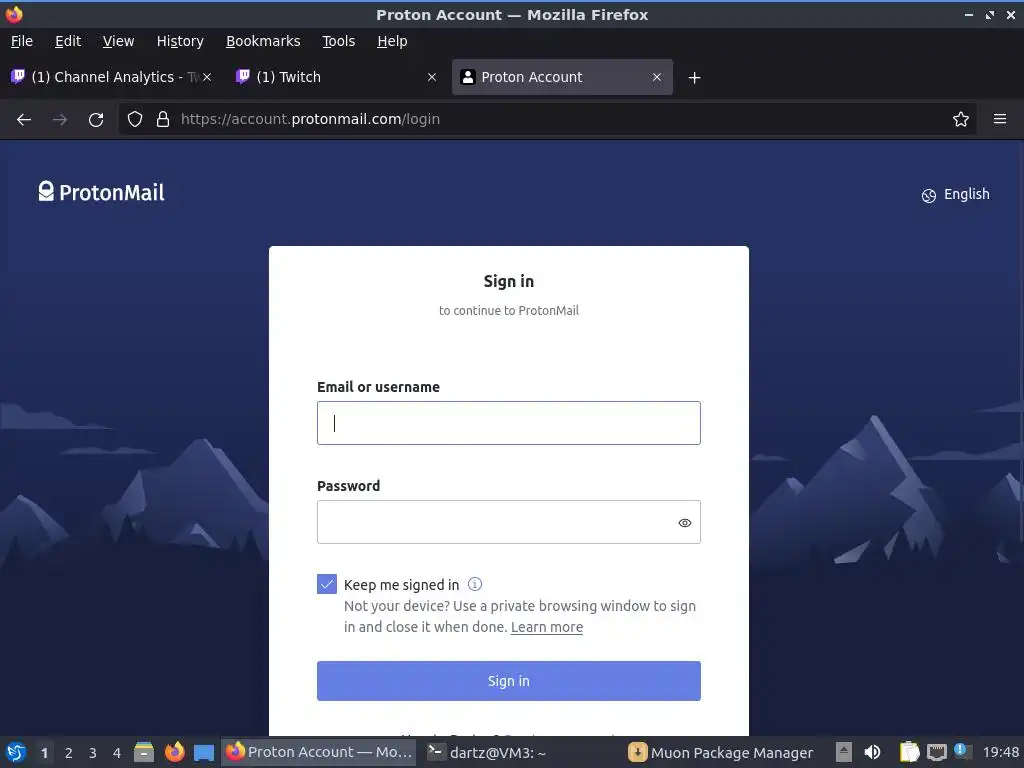Open the History menu

[x=180, y=41]
